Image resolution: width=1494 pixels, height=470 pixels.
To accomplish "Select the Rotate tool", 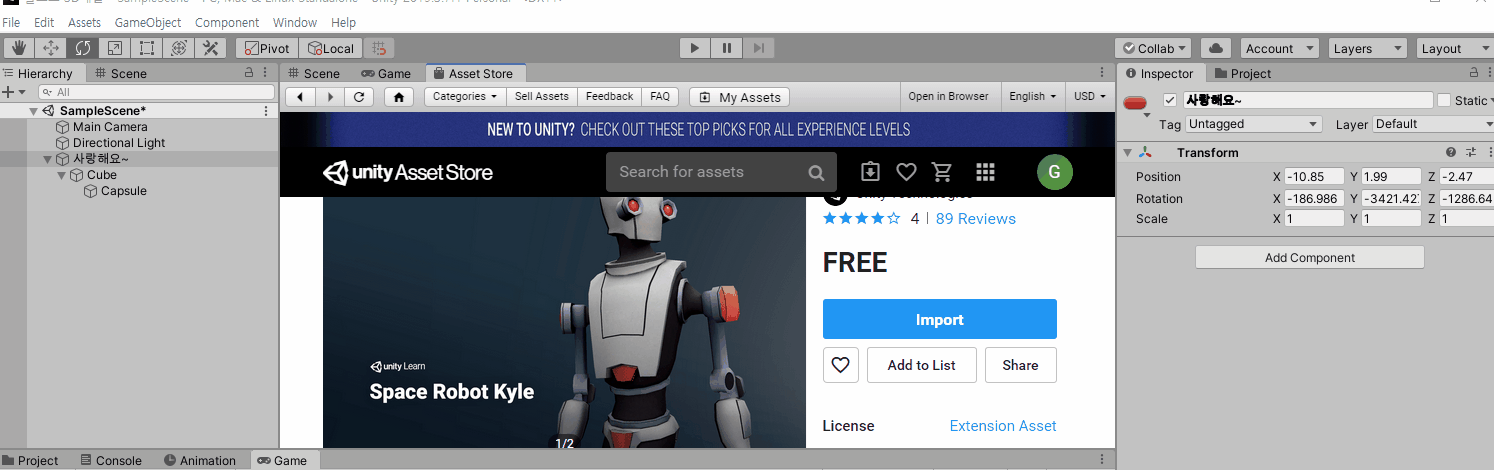I will 82,48.
